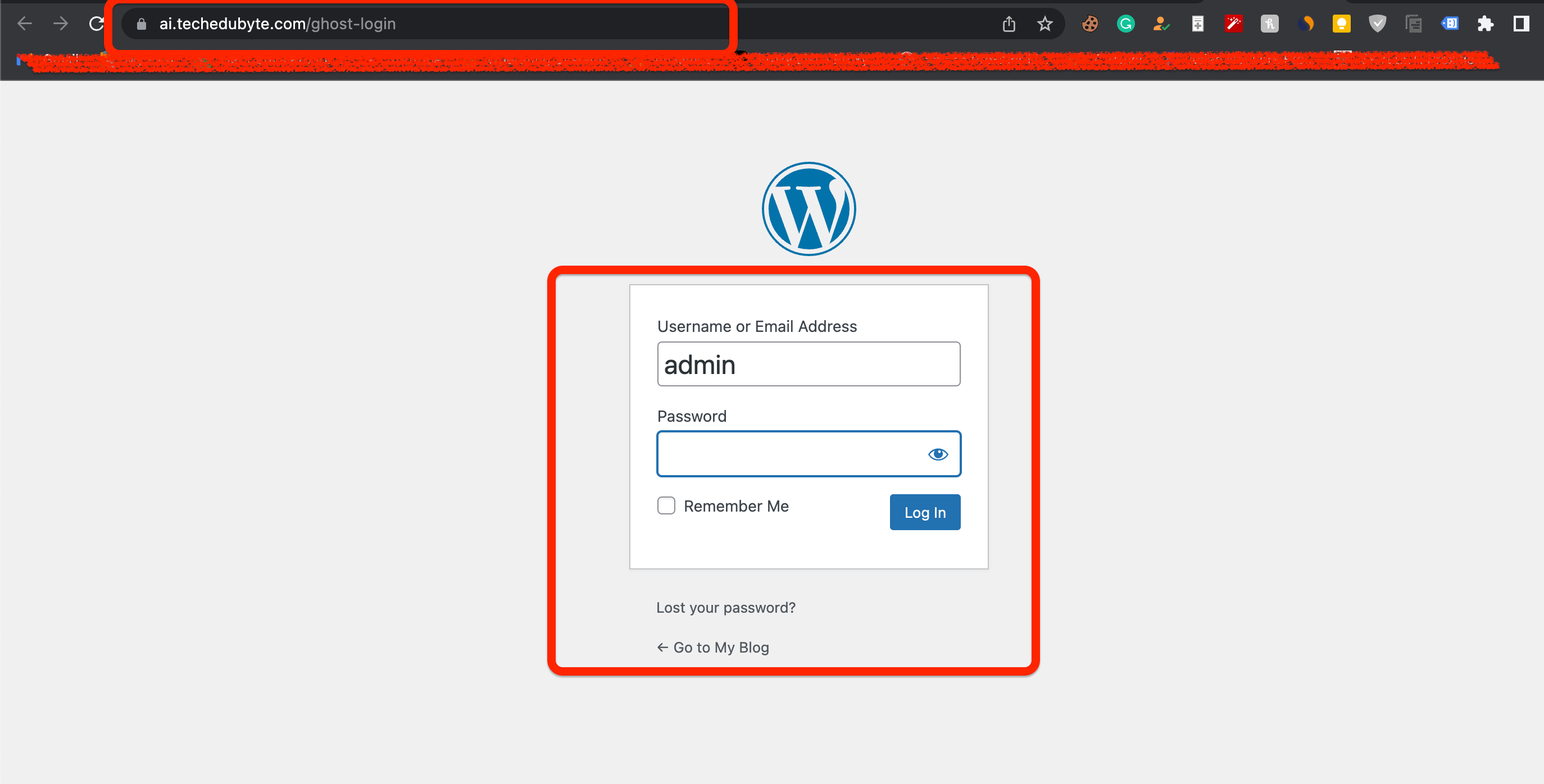Open the Grammarly extension

(1125, 24)
